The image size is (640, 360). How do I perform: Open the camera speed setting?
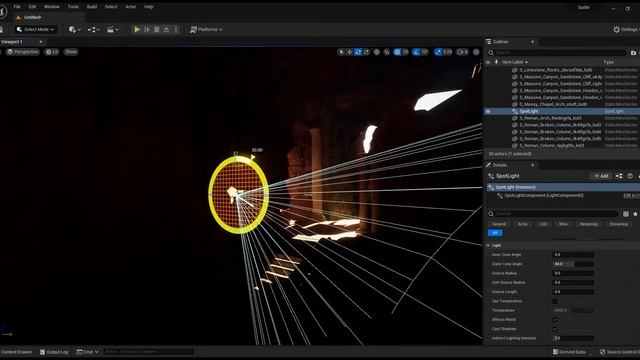462,52
